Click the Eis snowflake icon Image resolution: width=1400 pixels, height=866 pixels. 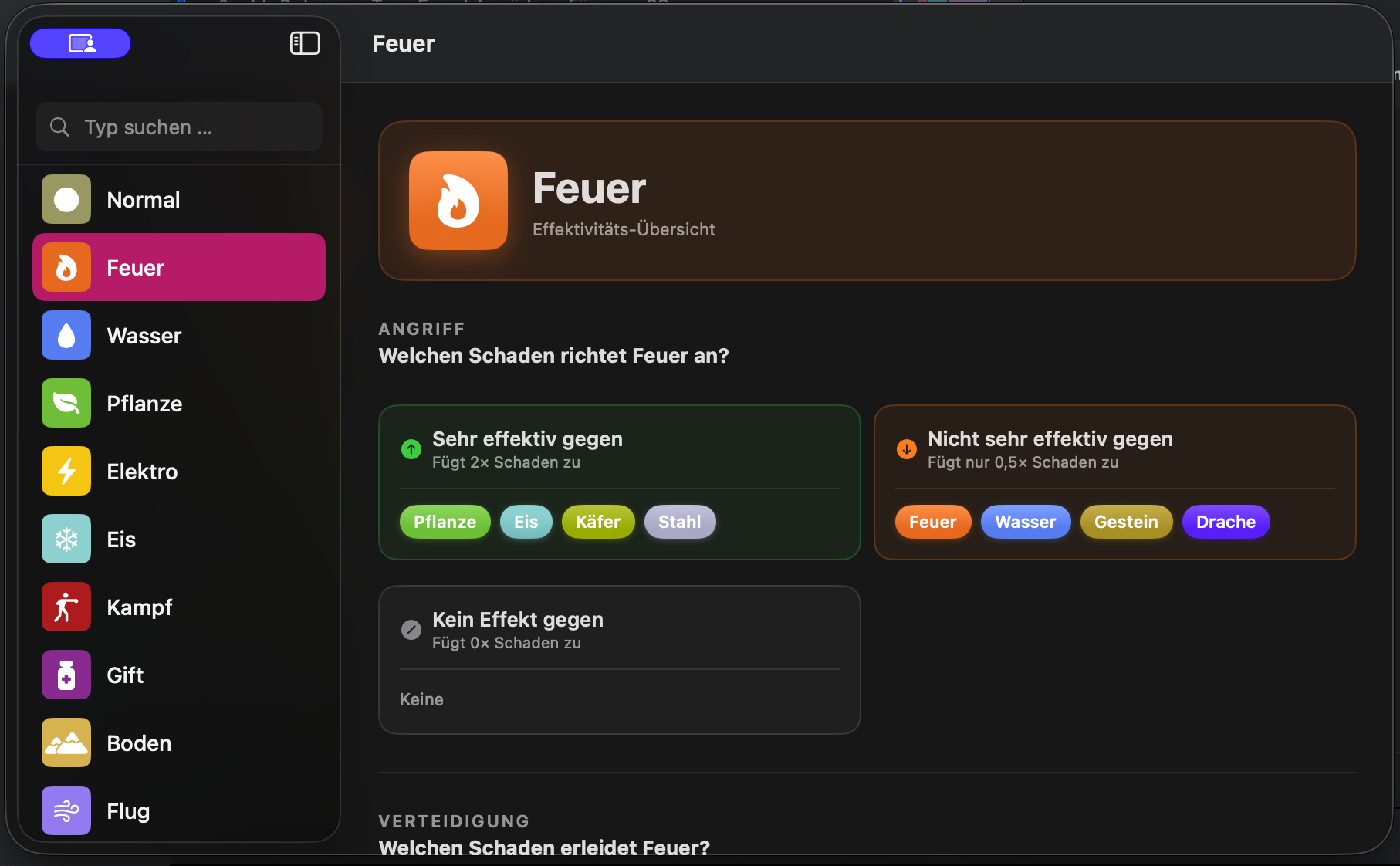[66, 539]
